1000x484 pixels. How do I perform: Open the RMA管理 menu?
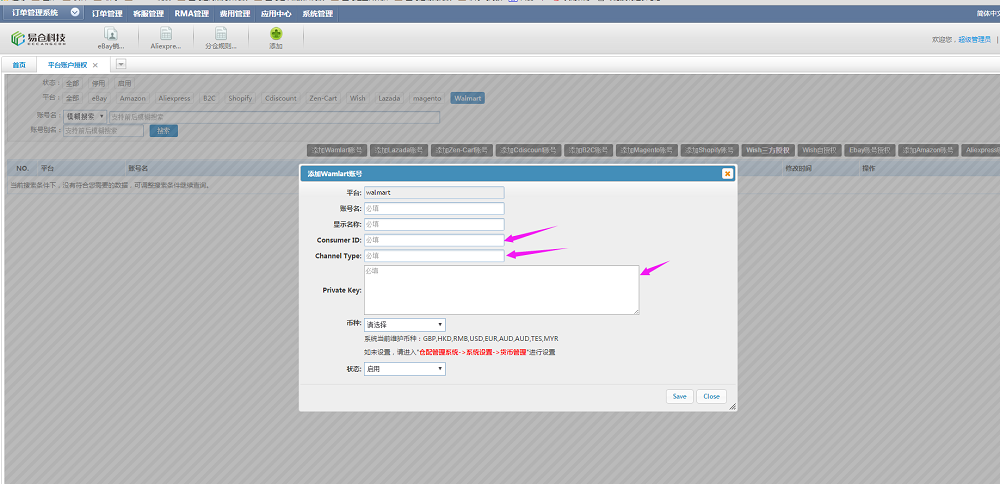pos(191,14)
